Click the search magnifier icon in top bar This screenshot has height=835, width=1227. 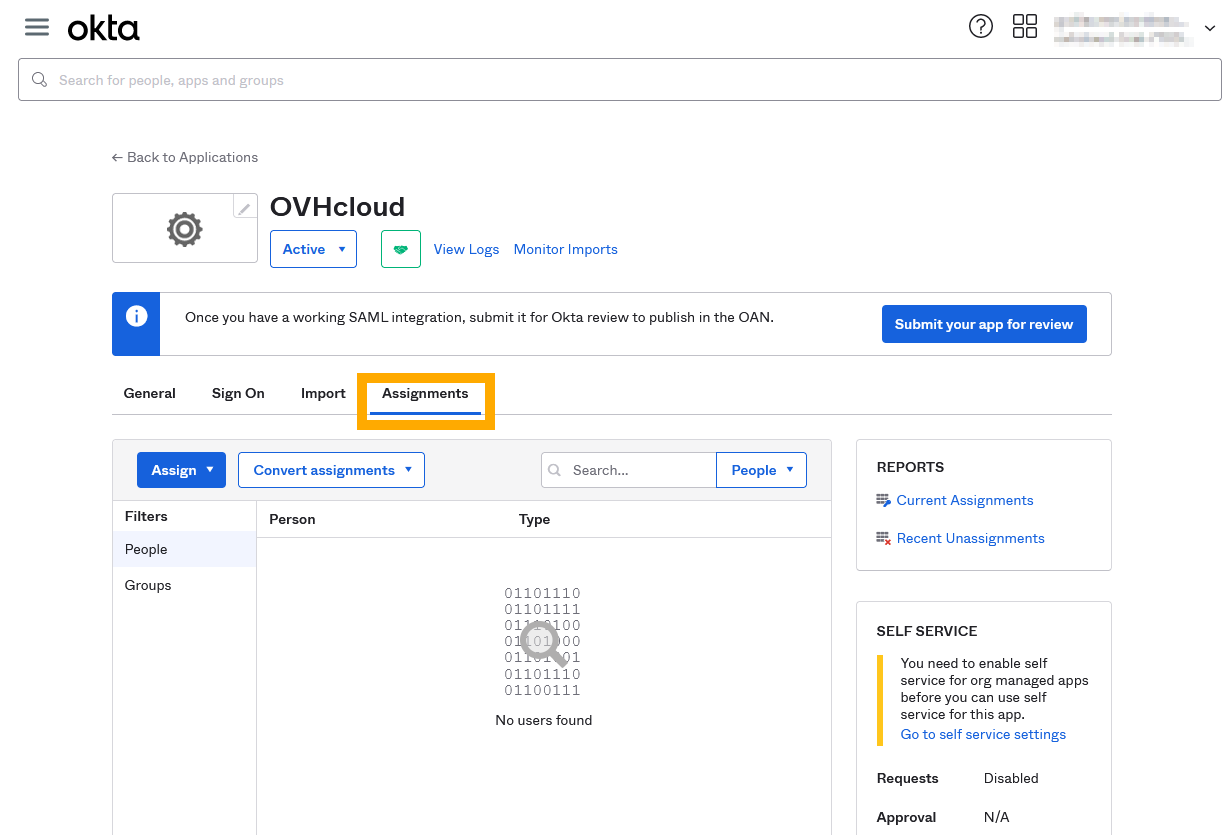(x=40, y=80)
